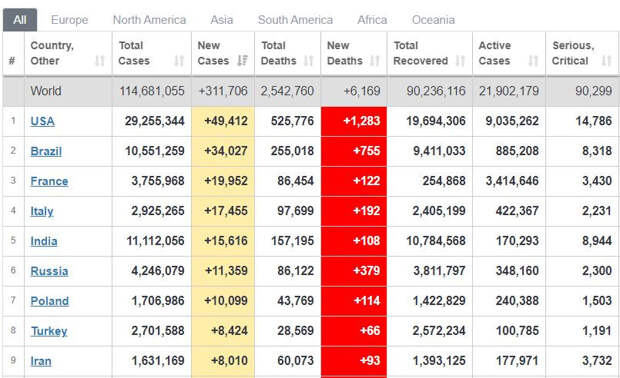
Task: Switch to the Asia tab
Action: pos(221,20)
